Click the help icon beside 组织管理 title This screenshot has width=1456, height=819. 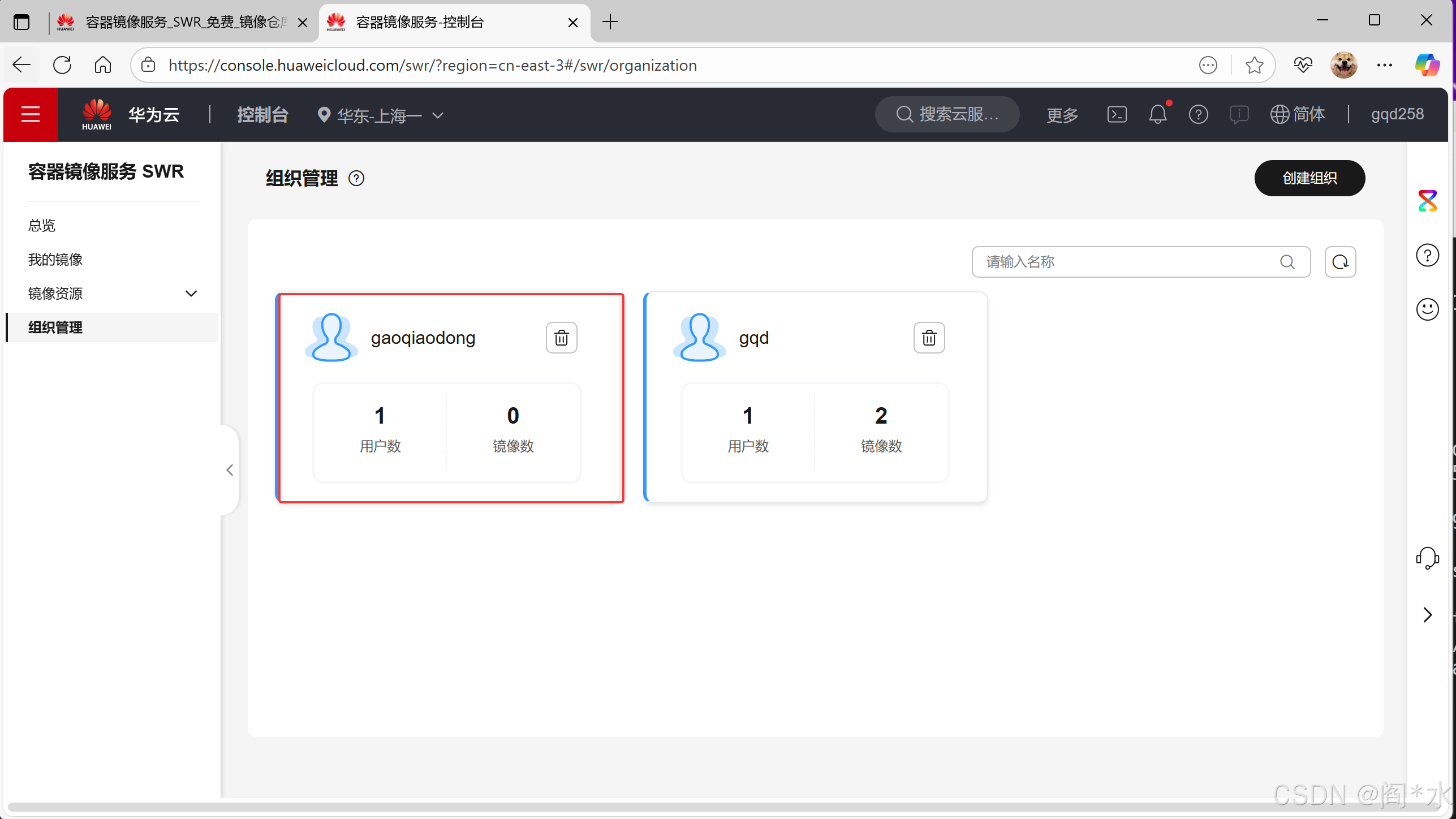tap(356, 179)
